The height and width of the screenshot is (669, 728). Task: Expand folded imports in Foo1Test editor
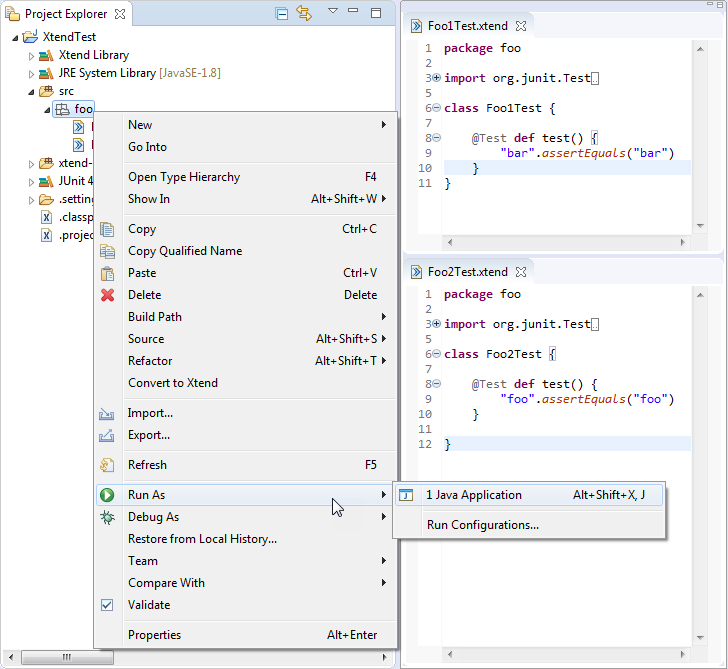pyautogui.click(x=436, y=78)
